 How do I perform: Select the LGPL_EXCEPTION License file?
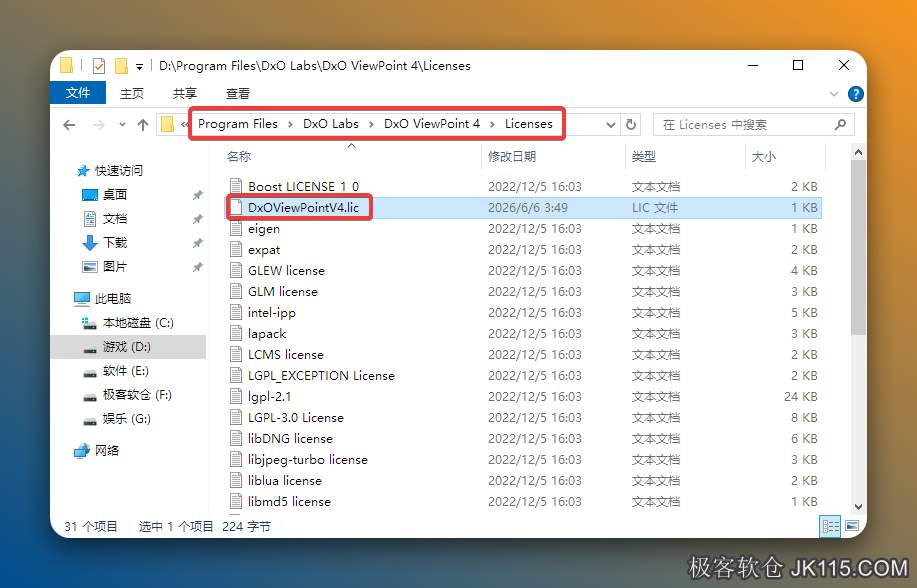pos(321,376)
